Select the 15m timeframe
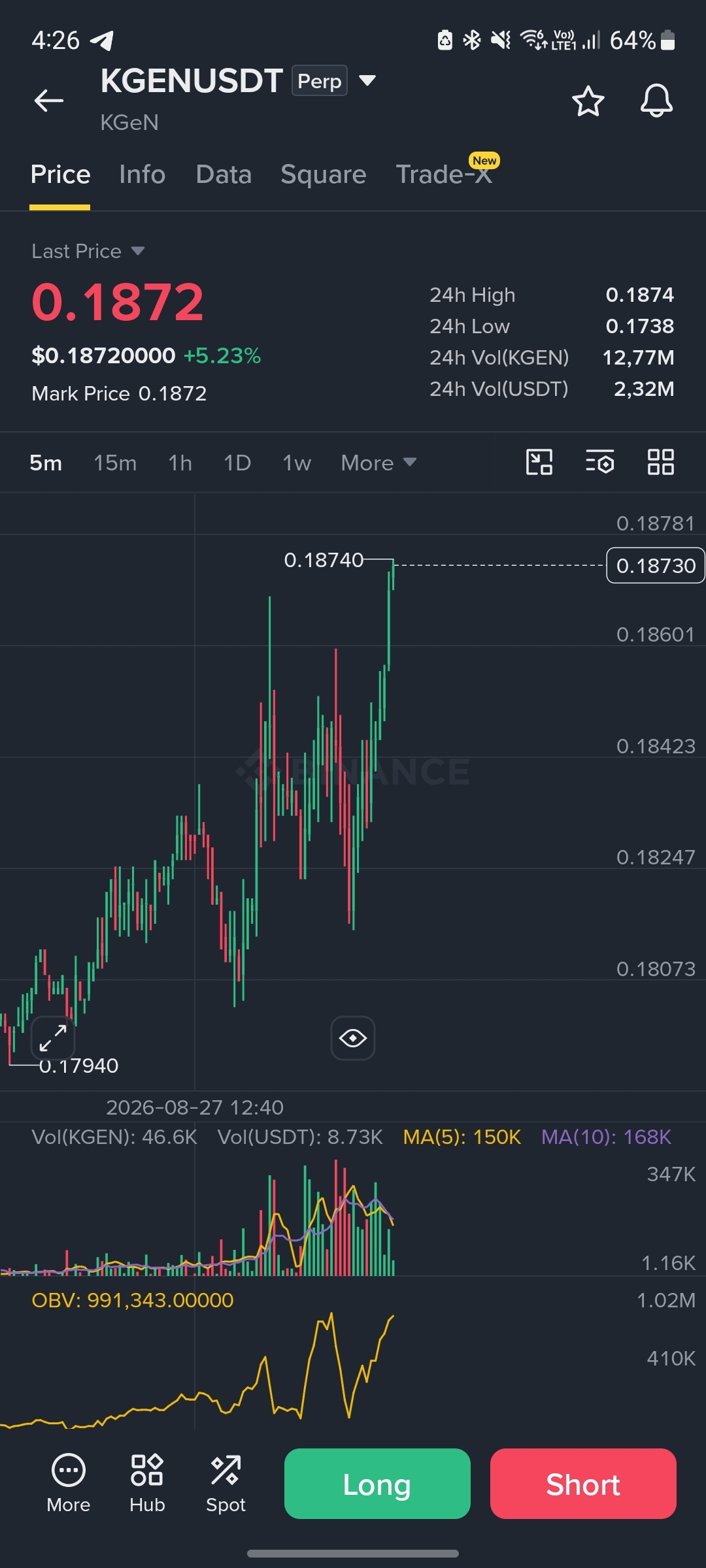The image size is (706, 1568). point(115,463)
